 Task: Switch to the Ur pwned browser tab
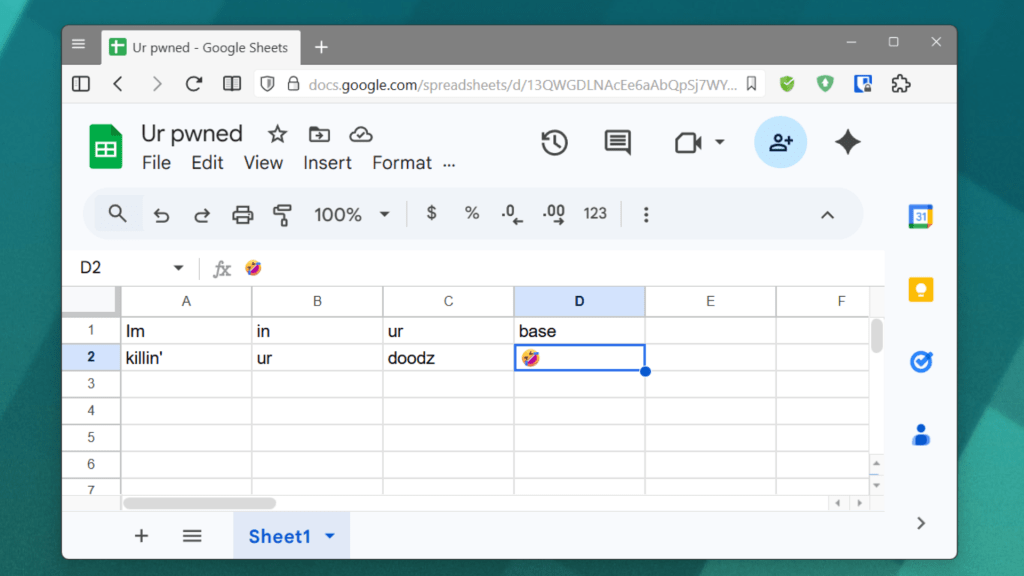(200, 46)
